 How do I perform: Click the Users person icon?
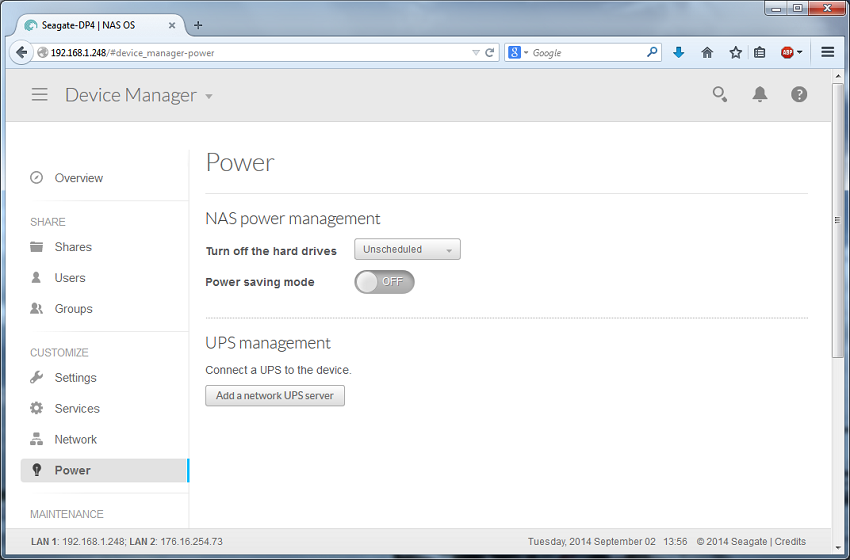pos(36,278)
